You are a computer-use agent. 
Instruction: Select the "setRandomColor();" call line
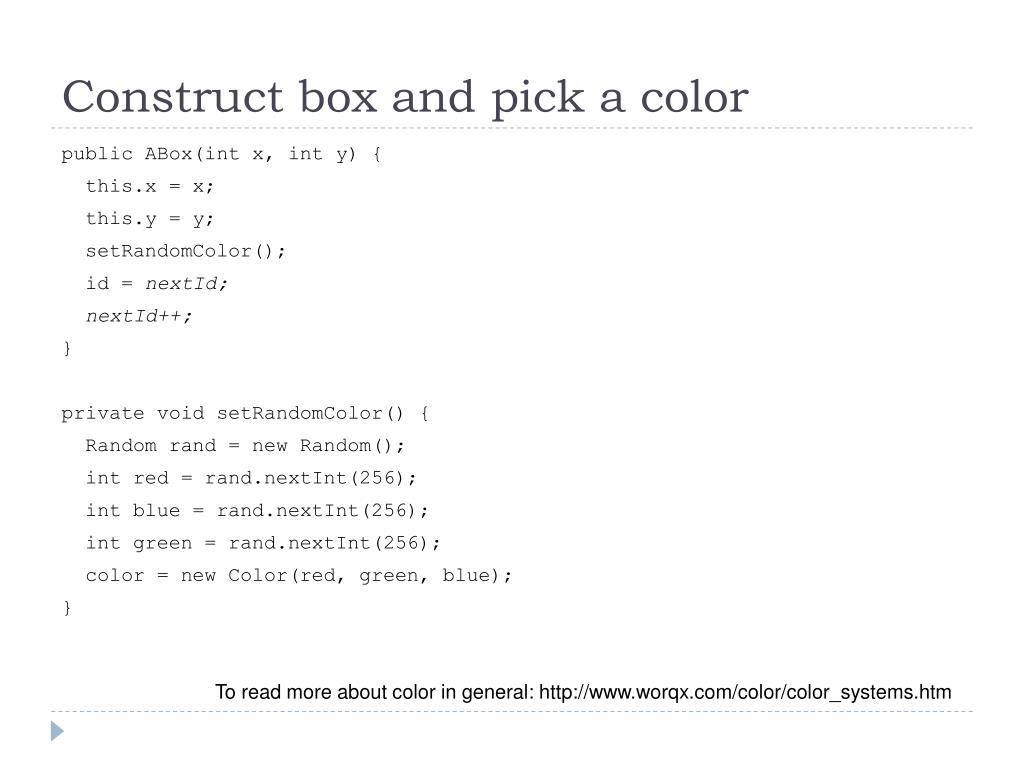coord(185,251)
